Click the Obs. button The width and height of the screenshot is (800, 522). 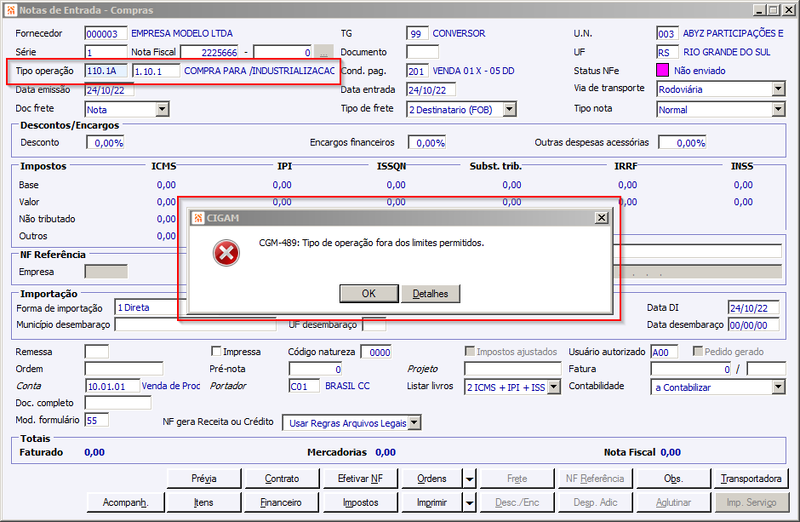click(x=673, y=479)
